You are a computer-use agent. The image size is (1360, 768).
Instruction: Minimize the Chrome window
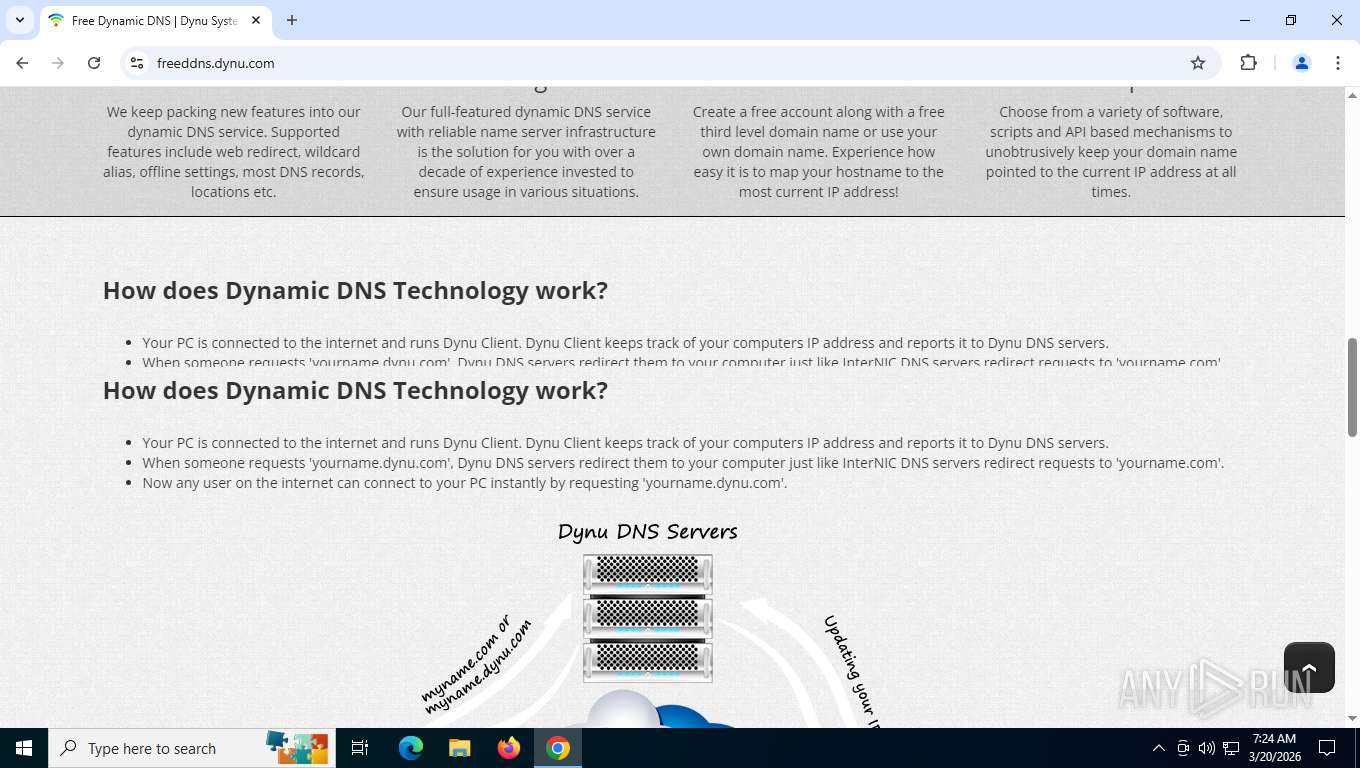(1245, 20)
